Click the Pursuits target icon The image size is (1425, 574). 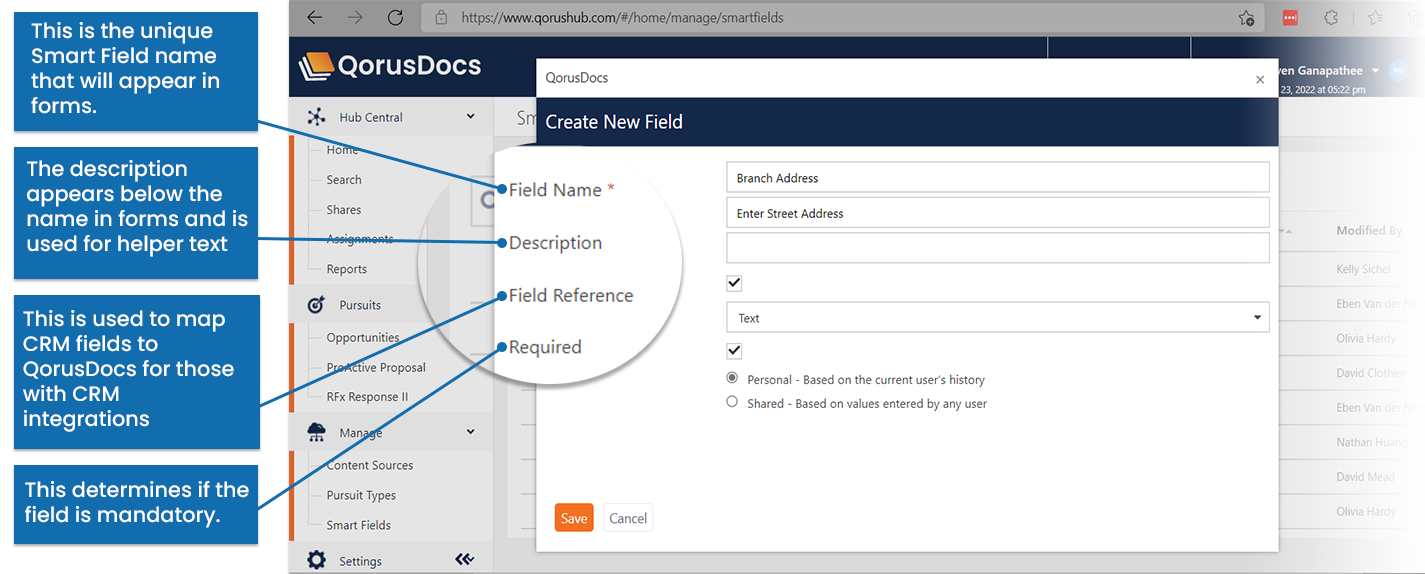(x=316, y=305)
